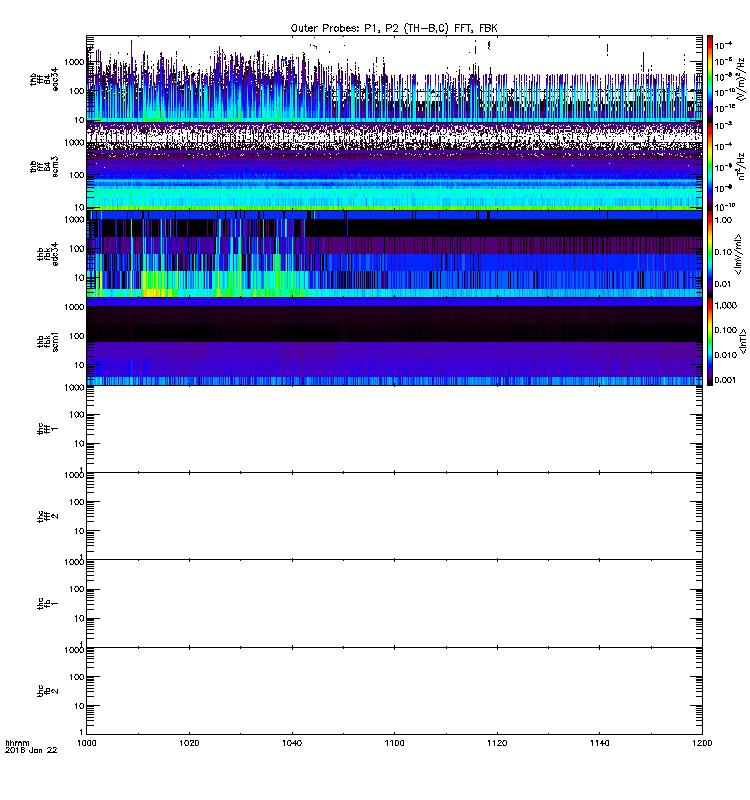Screen dimensions: 750x800
Task: Click the thc fb 1 axis label
Action: [47, 603]
